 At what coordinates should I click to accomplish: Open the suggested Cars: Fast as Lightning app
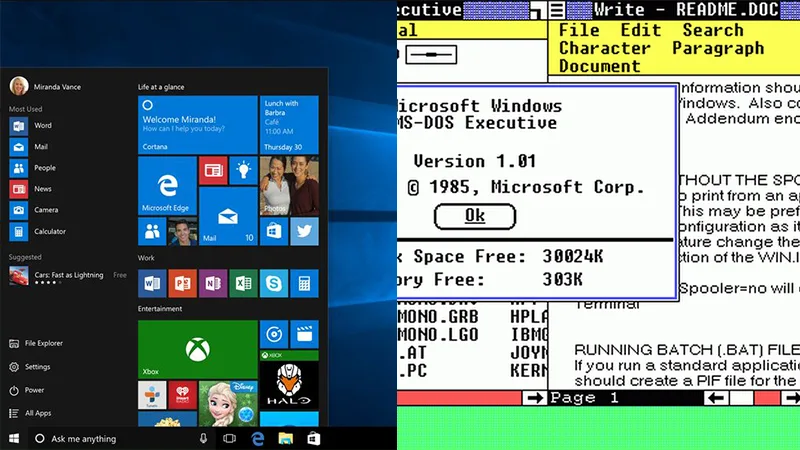click(x=67, y=277)
